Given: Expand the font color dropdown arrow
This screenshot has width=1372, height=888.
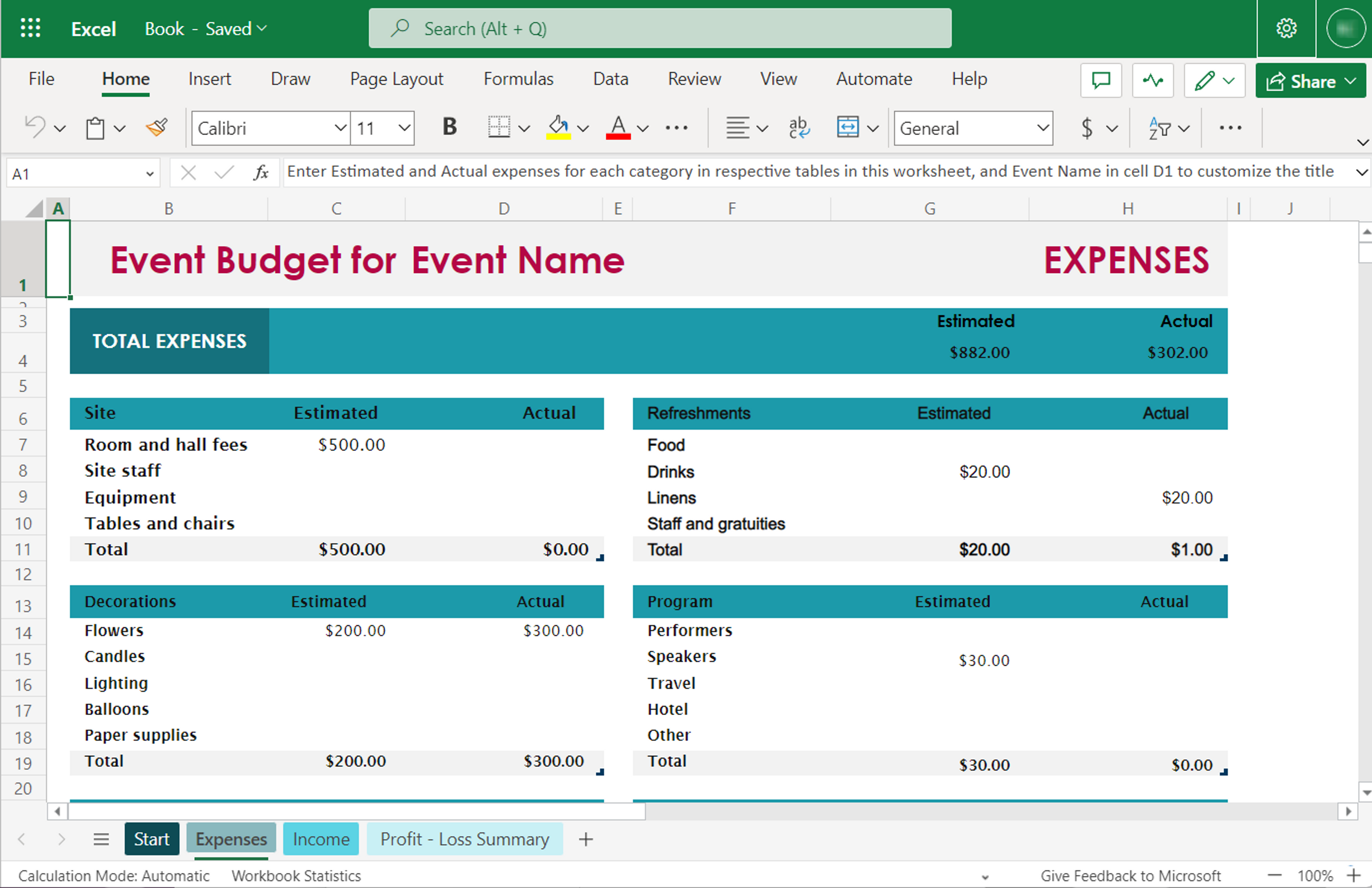Looking at the screenshot, I should [x=643, y=128].
